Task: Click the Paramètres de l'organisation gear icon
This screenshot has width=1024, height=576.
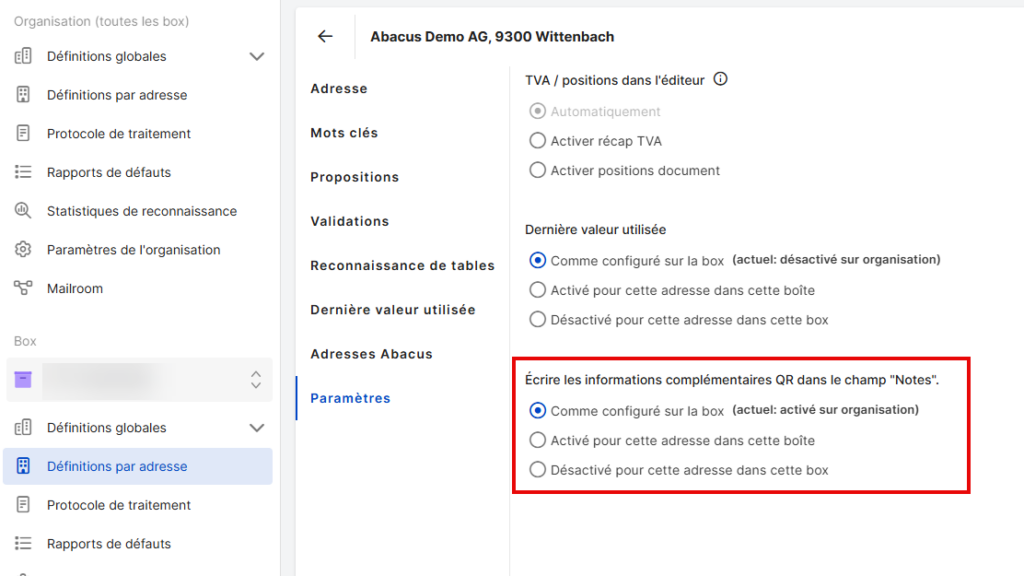Action: [x=23, y=249]
